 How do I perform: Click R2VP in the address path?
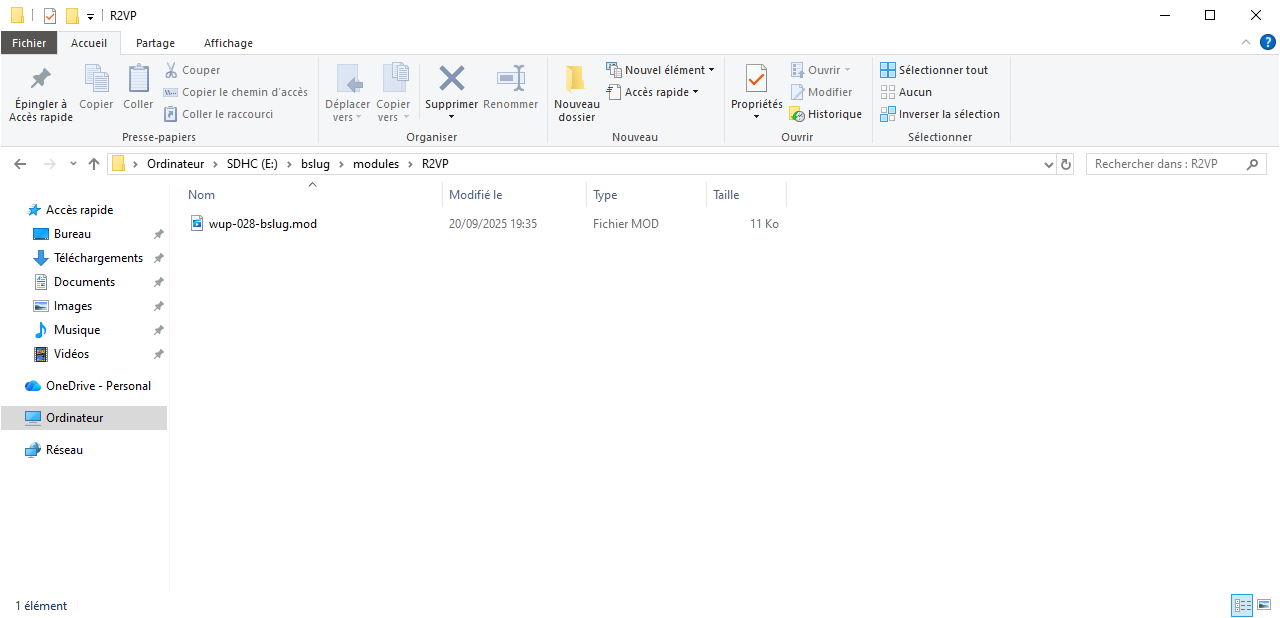point(435,163)
